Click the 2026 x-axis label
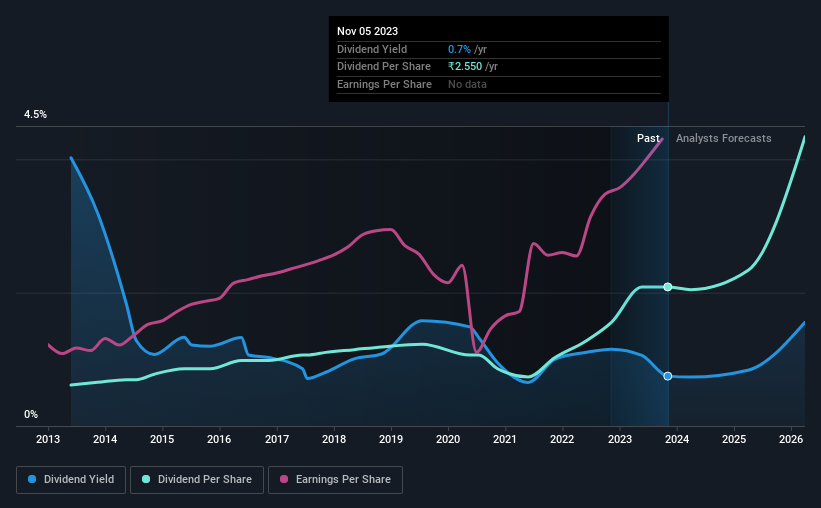The height and width of the screenshot is (508, 821). [791, 439]
